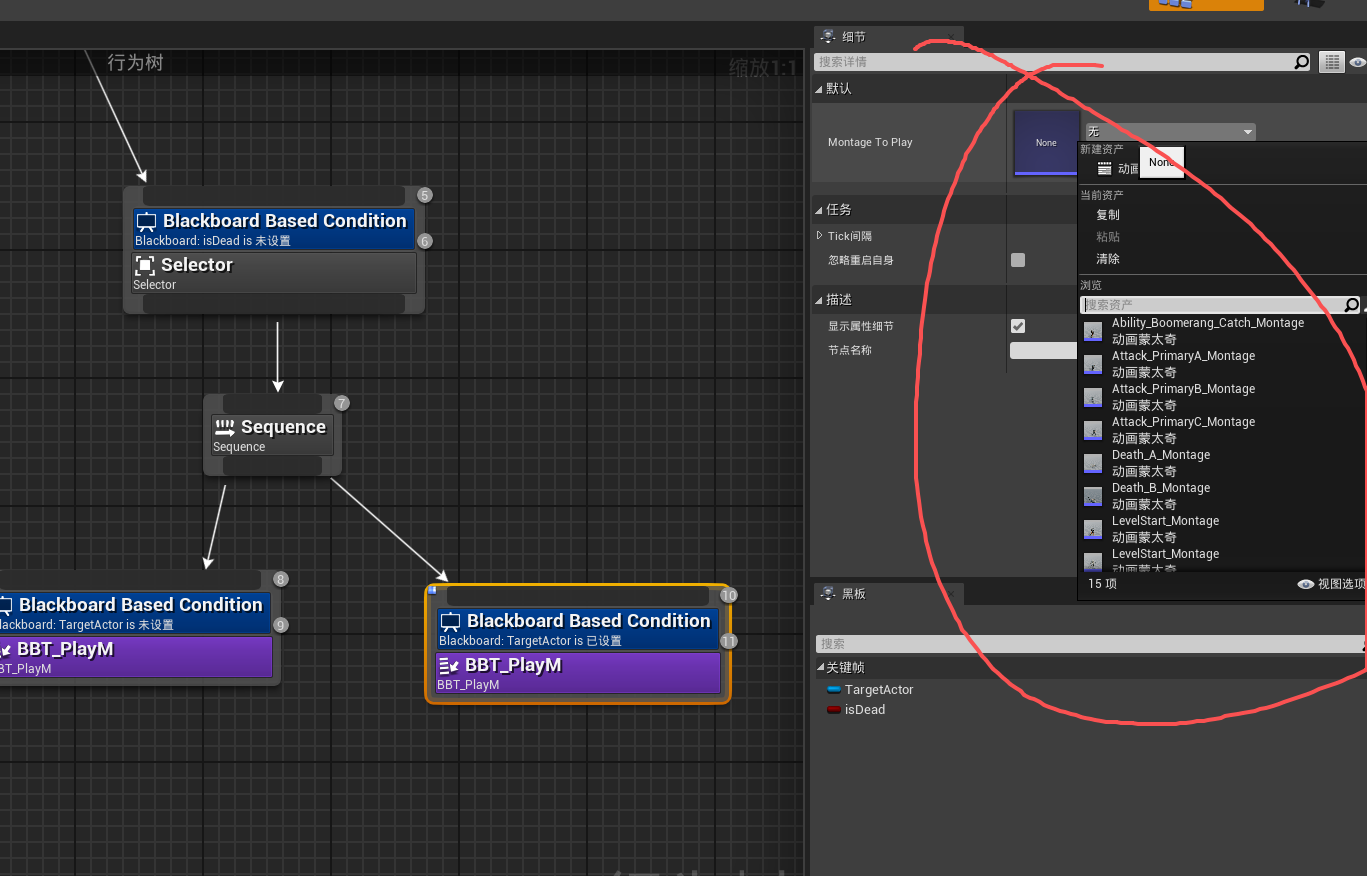Viewport: 1367px width, 876px height.
Task: Toggle the eye visibility filter in 细节 panel
Action: pyautogui.click(x=1357, y=62)
